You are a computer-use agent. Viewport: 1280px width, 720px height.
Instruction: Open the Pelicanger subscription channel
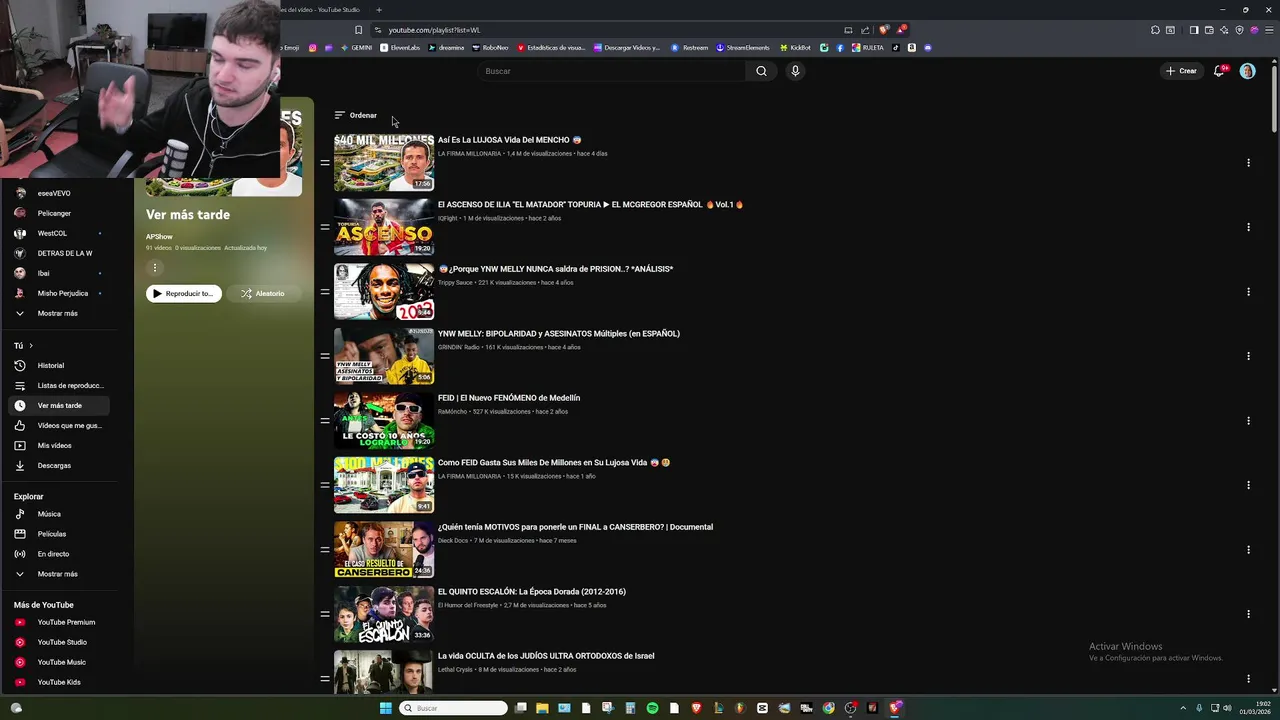[60, 213]
